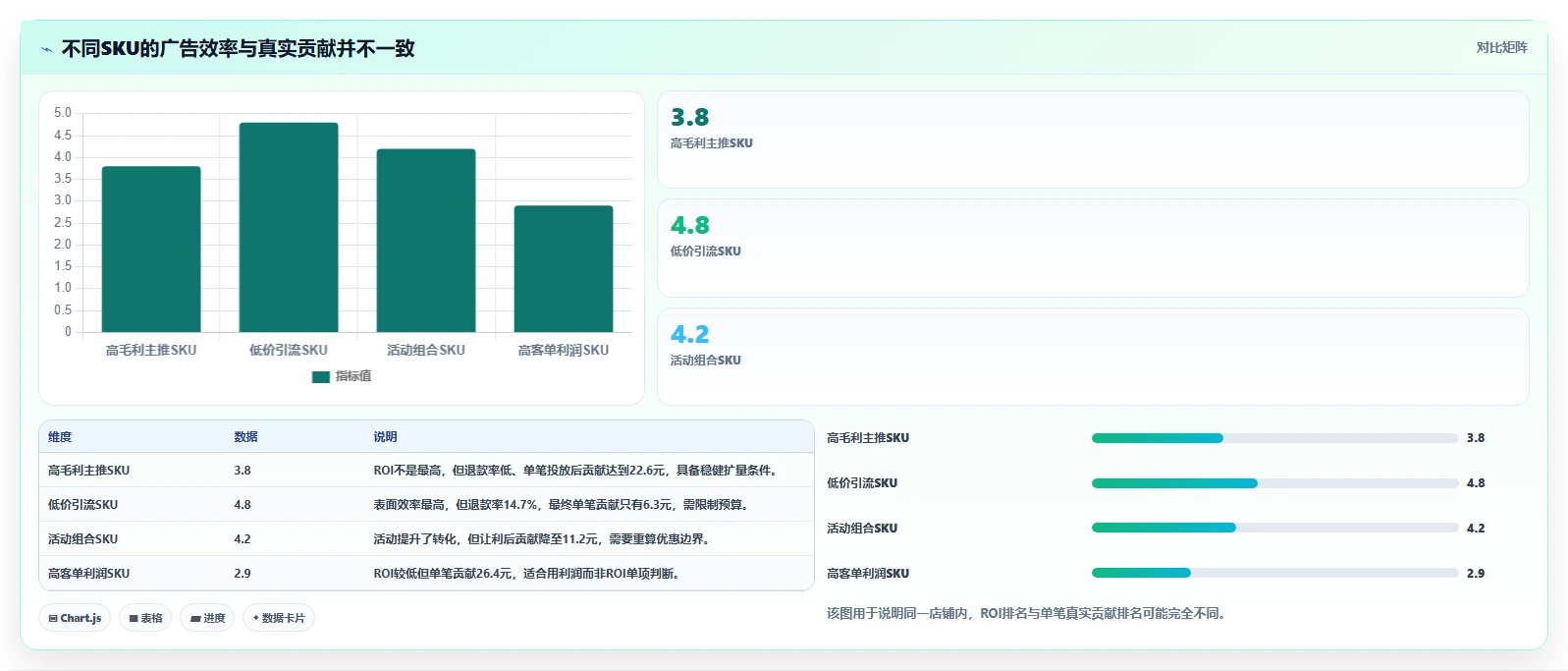The image size is (1568, 671).
Task: Click the 高毛利主推SKU table cell
Action: coord(88,471)
